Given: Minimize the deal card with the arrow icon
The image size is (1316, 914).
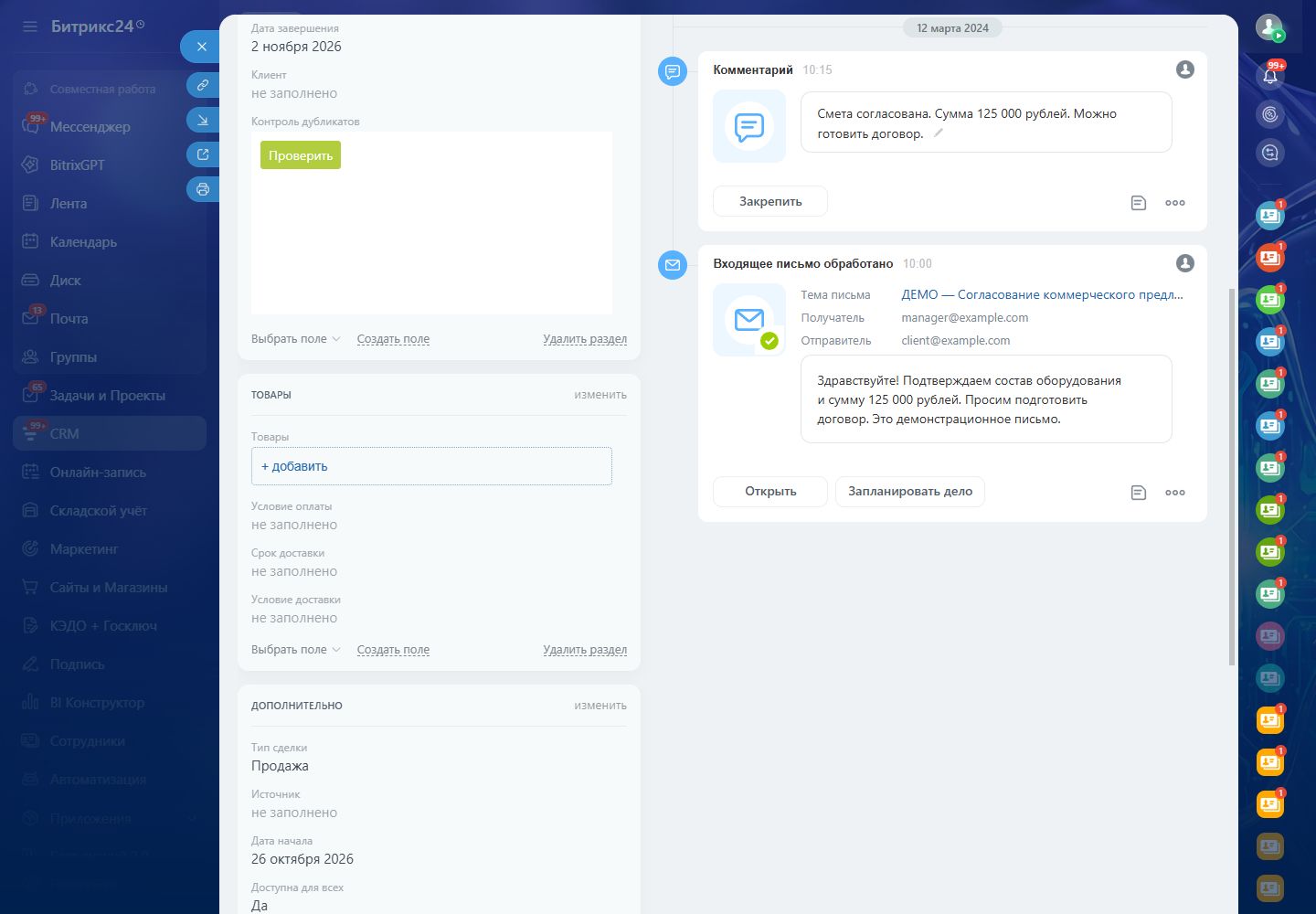Looking at the screenshot, I should pyautogui.click(x=203, y=120).
